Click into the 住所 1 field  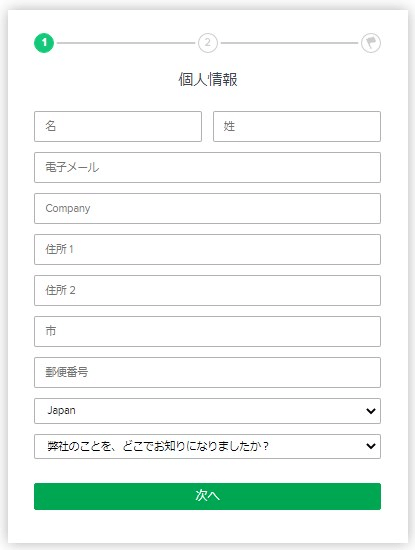[x=207, y=249]
